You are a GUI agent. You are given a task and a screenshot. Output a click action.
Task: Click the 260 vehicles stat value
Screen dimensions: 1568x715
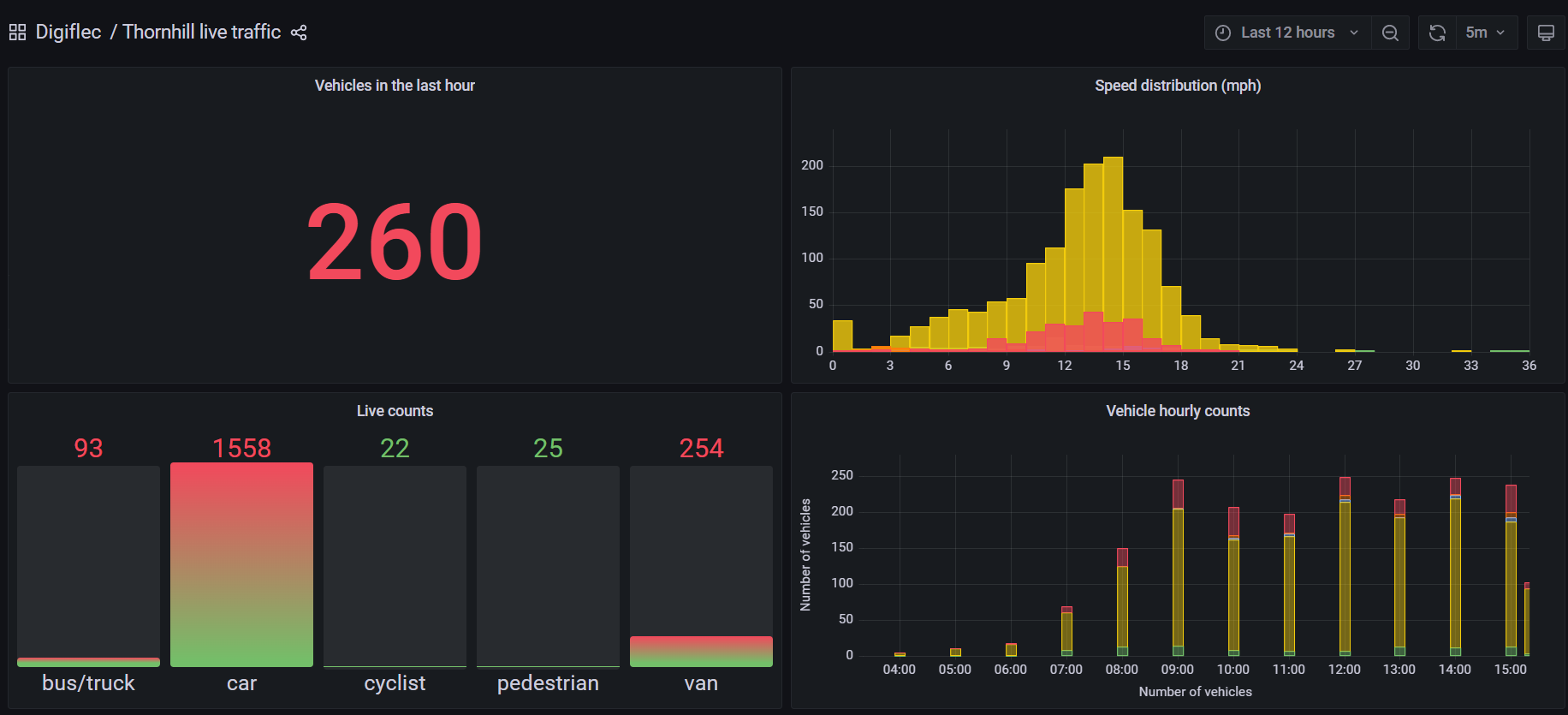(395, 242)
